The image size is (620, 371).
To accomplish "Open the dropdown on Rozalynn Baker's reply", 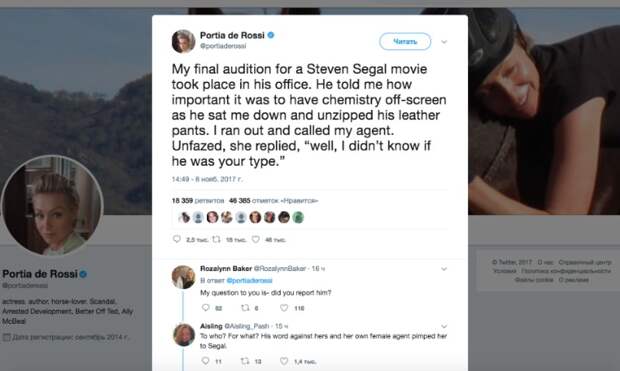I will [444, 269].
